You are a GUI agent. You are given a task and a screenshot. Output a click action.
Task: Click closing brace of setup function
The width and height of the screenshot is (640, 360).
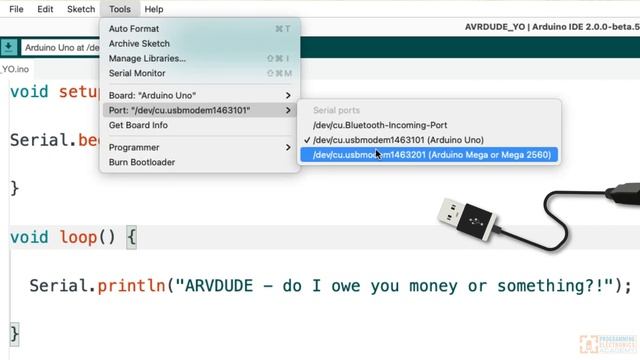click(14, 189)
